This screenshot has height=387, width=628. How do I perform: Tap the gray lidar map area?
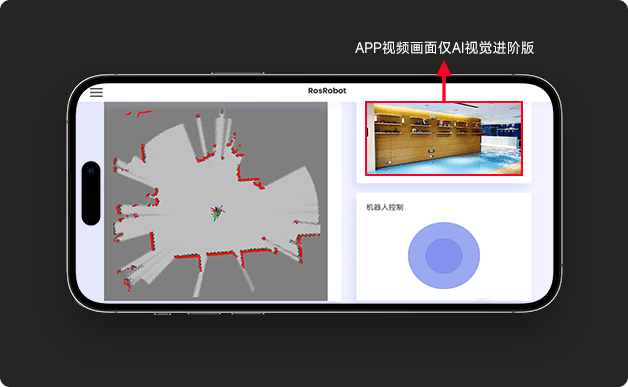click(x=216, y=201)
